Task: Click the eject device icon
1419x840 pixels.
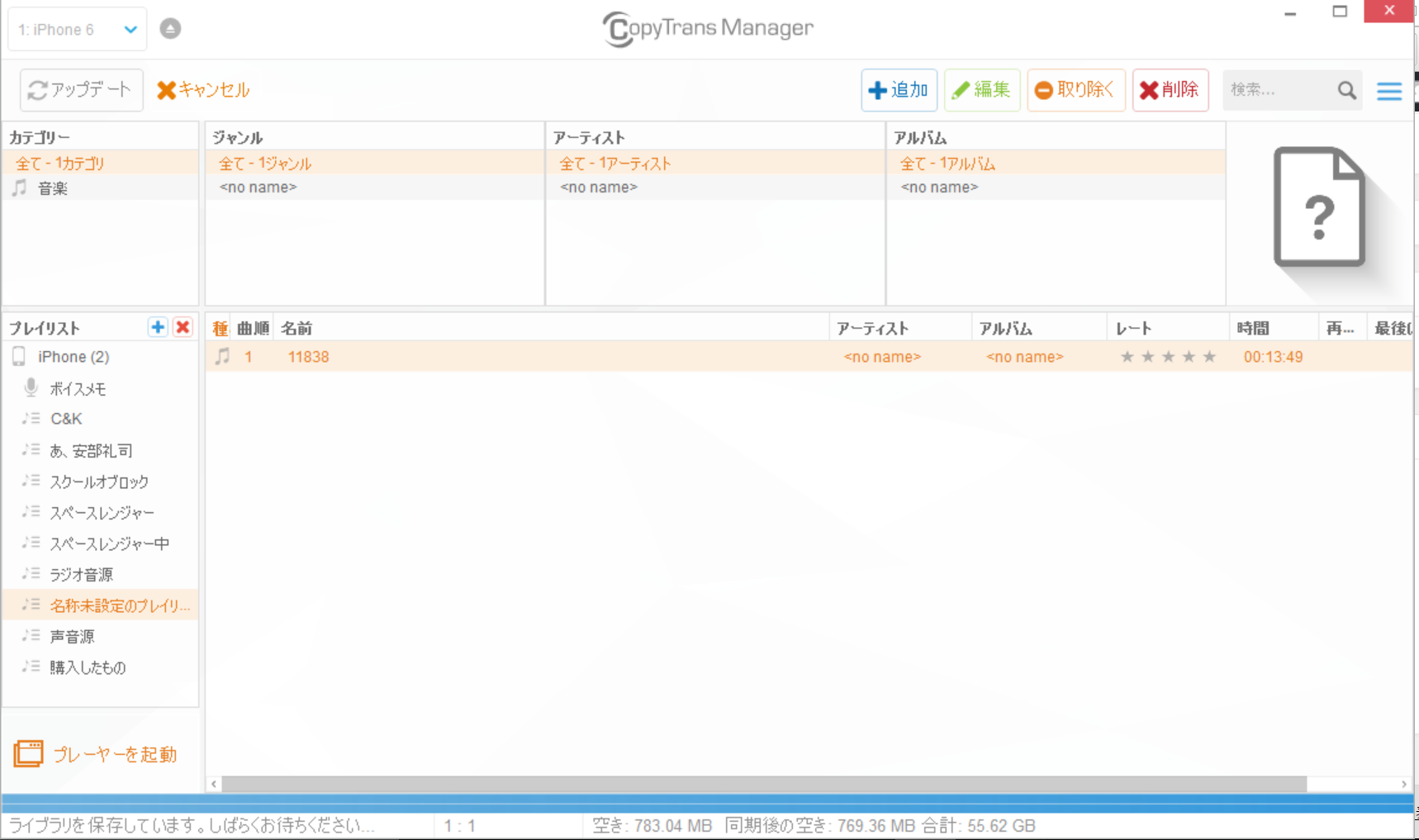Action: click(x=170, y=29)
